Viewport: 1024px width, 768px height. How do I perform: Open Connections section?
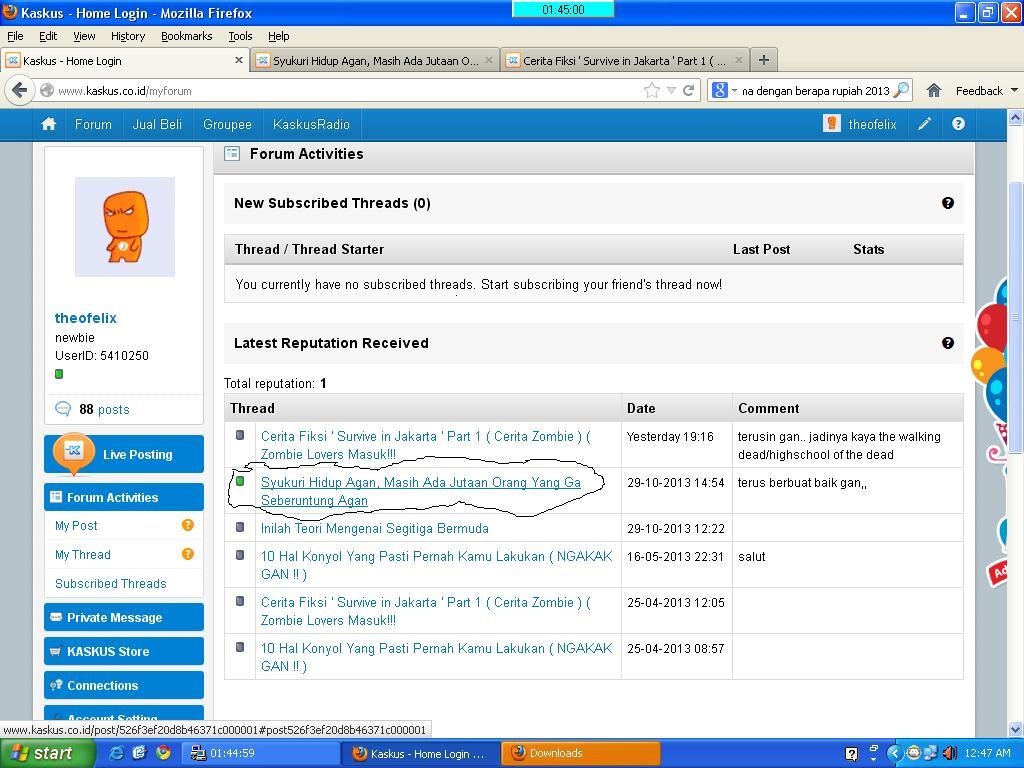[124, 685]
